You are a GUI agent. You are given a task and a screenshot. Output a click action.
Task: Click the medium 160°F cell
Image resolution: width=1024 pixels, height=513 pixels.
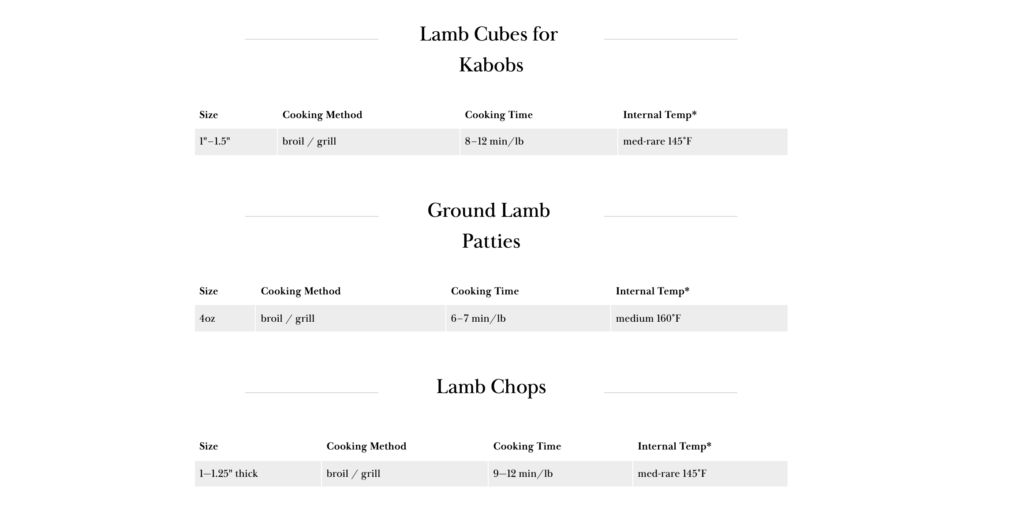tap(699, 319)
